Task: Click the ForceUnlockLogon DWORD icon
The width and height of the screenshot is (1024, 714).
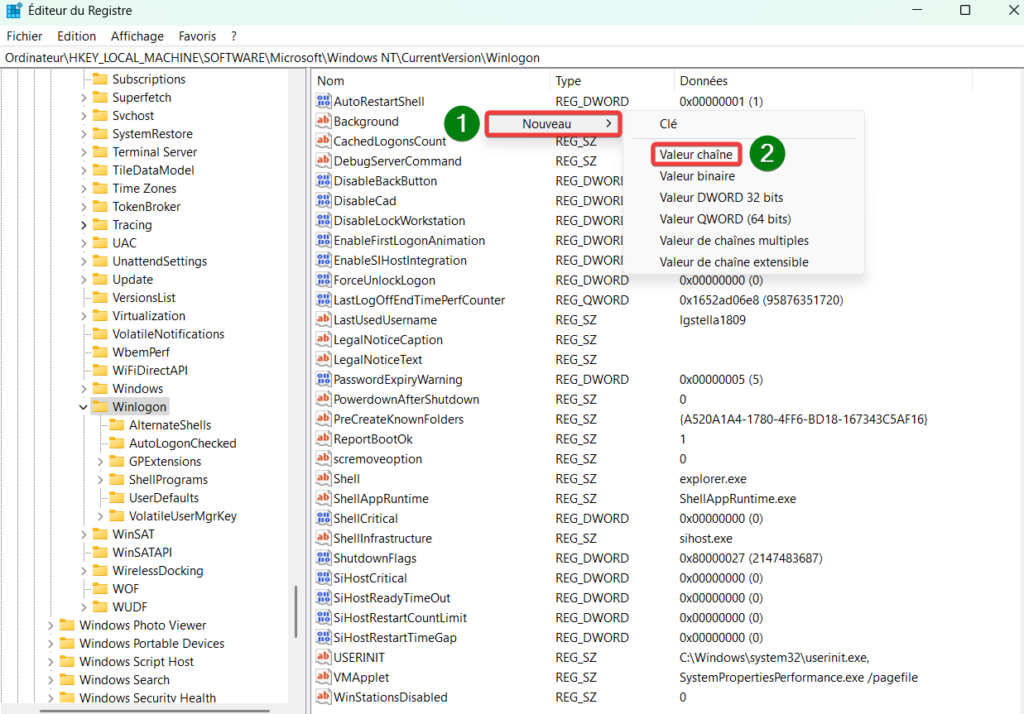Action: [x=323, y=280]
